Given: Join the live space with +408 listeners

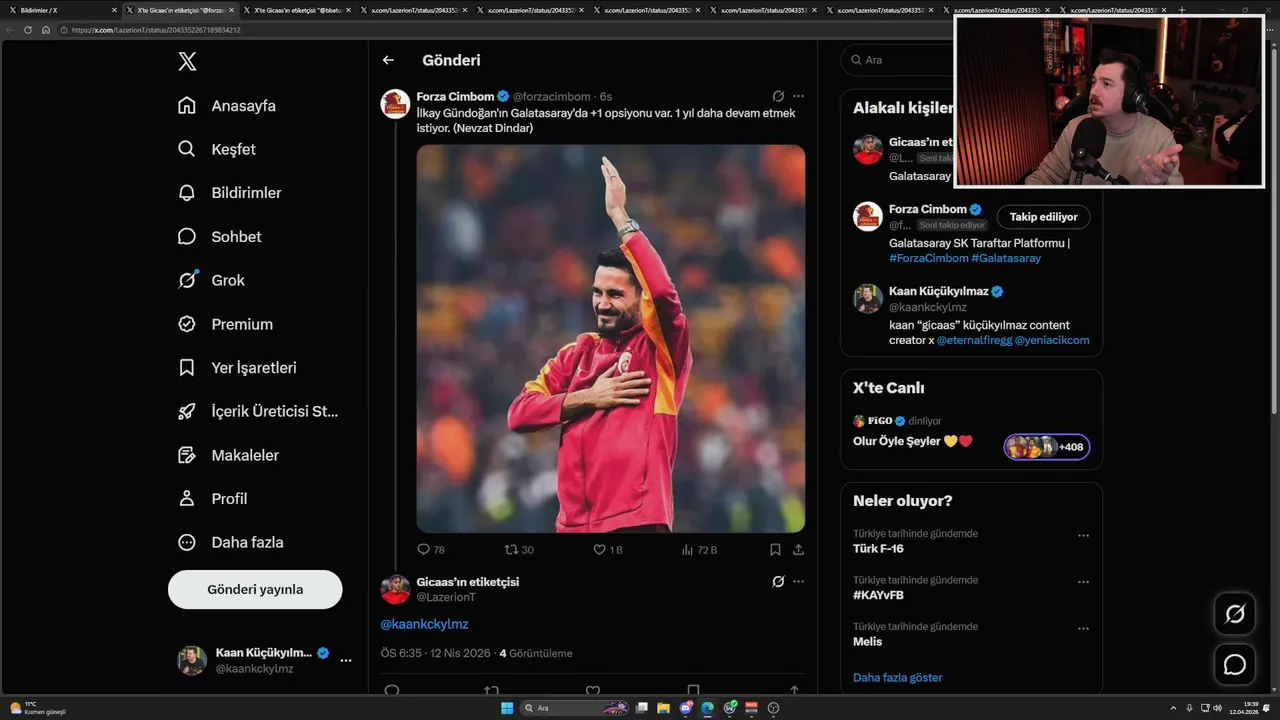Looking at the screenshot, I should pyautogui.click(x=1047, y=447).
